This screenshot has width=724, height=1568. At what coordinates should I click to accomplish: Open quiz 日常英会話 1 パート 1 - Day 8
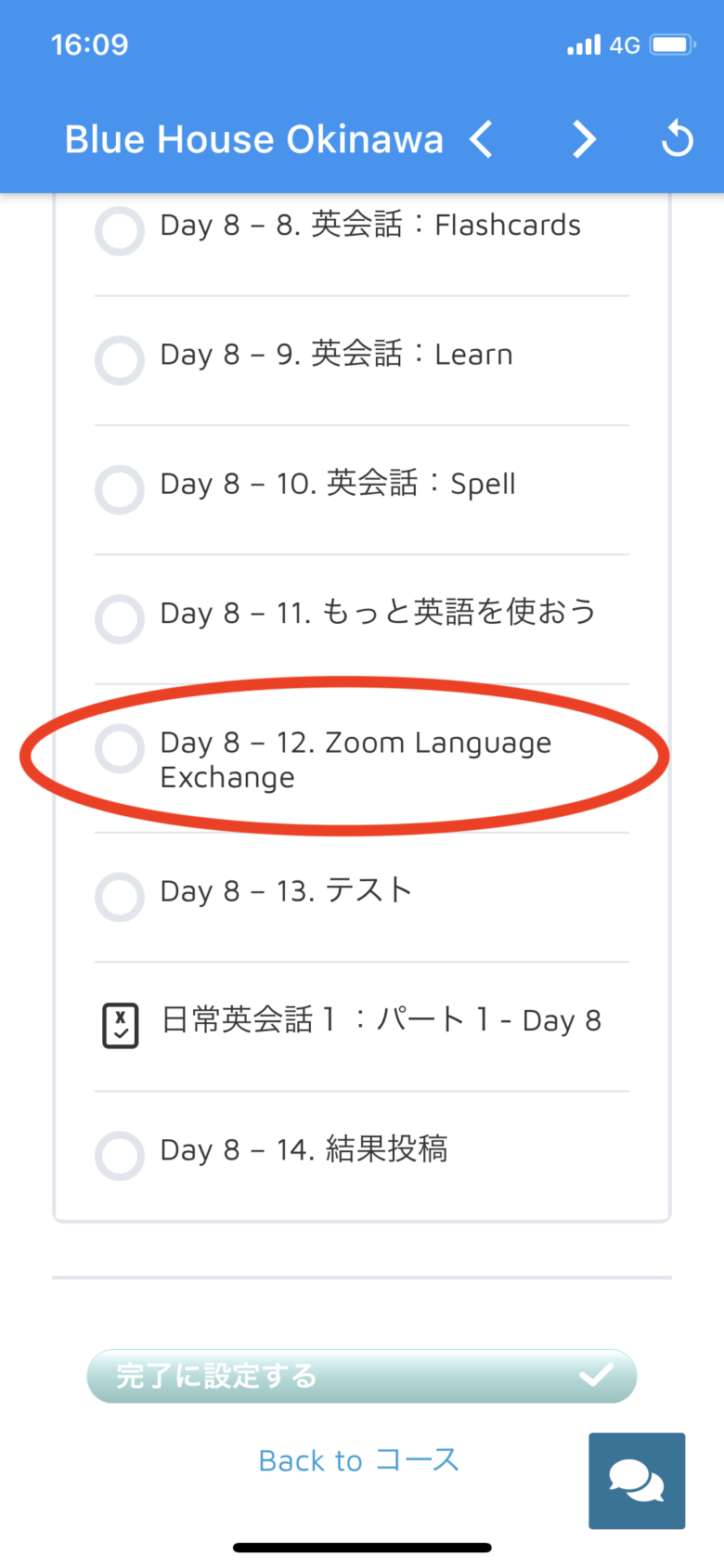(x=381, y=1020)
